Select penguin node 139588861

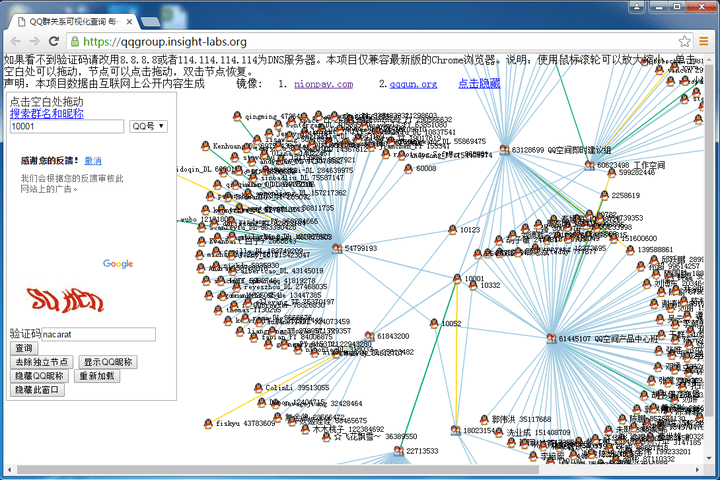point(630,250)
